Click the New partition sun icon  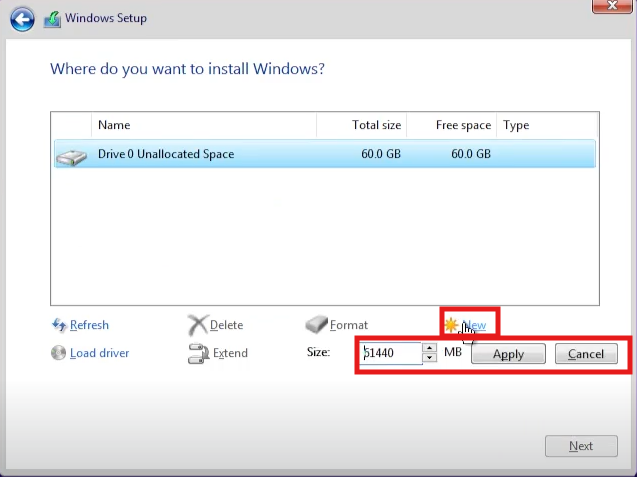click(451, 325)
